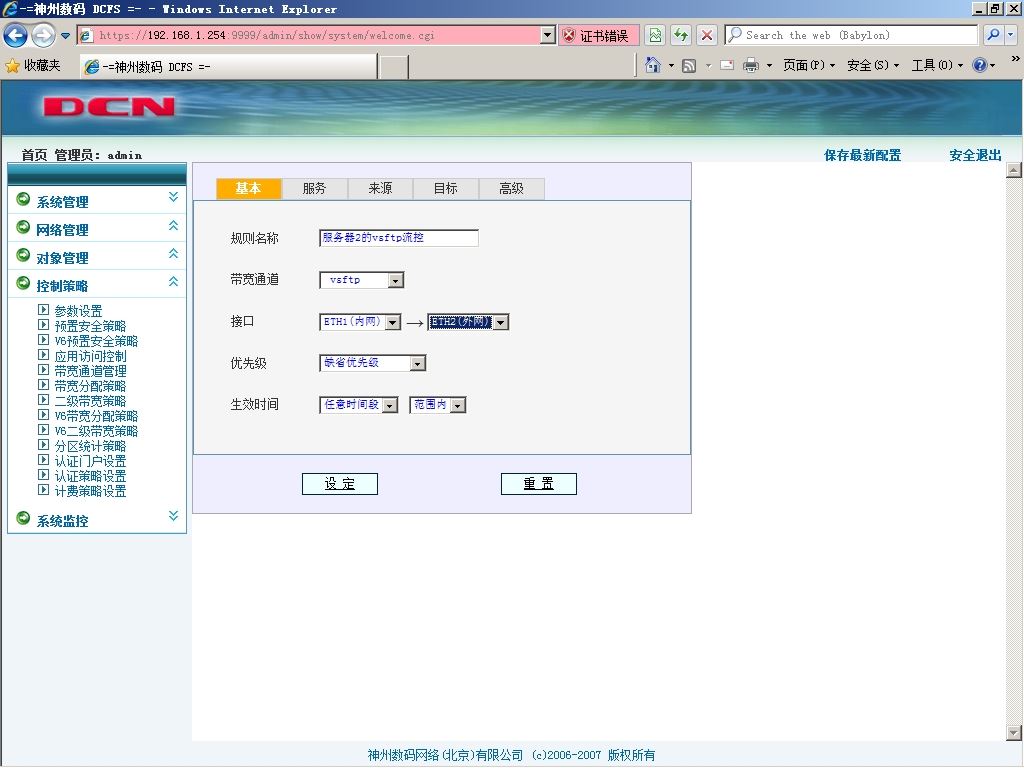Viewport: 1024px width, 768px height.
Task: Switch to the 目标 tab
Action: [x=445, y=189]
